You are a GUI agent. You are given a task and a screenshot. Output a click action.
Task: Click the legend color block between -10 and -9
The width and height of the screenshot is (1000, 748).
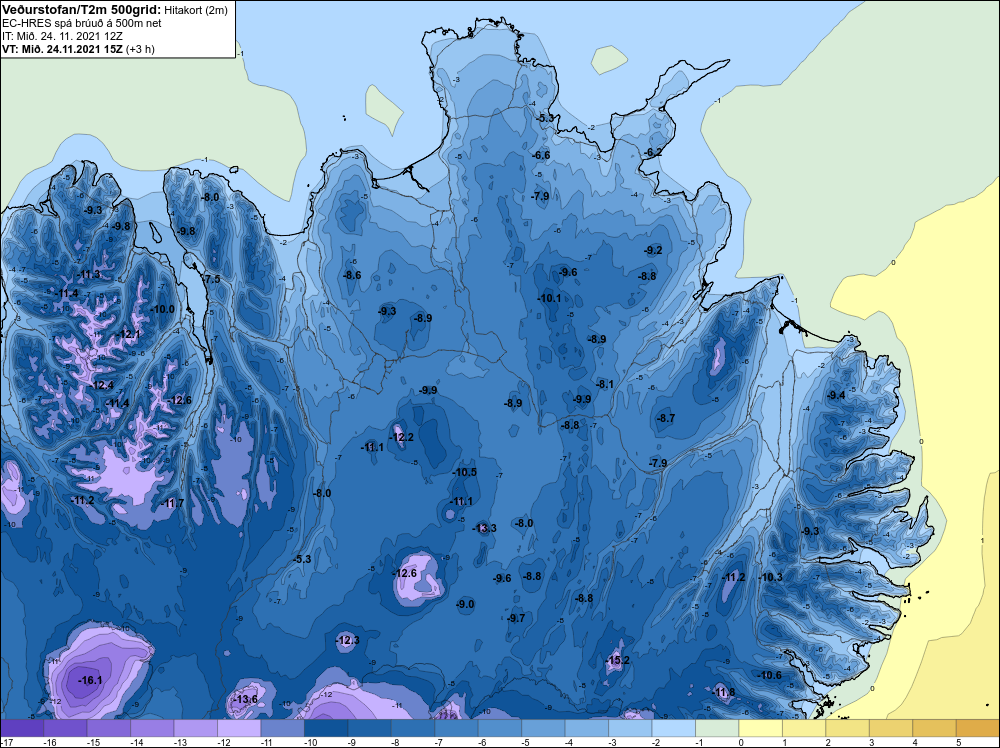pos(326,728)
